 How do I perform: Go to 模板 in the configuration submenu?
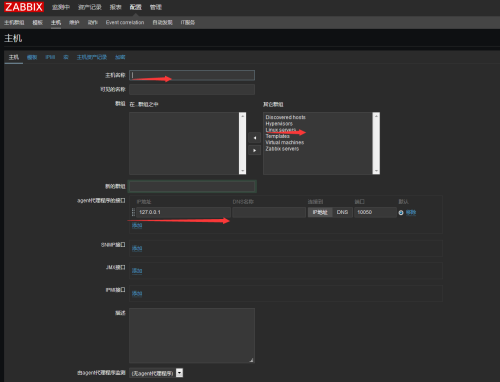coord(38,22)
